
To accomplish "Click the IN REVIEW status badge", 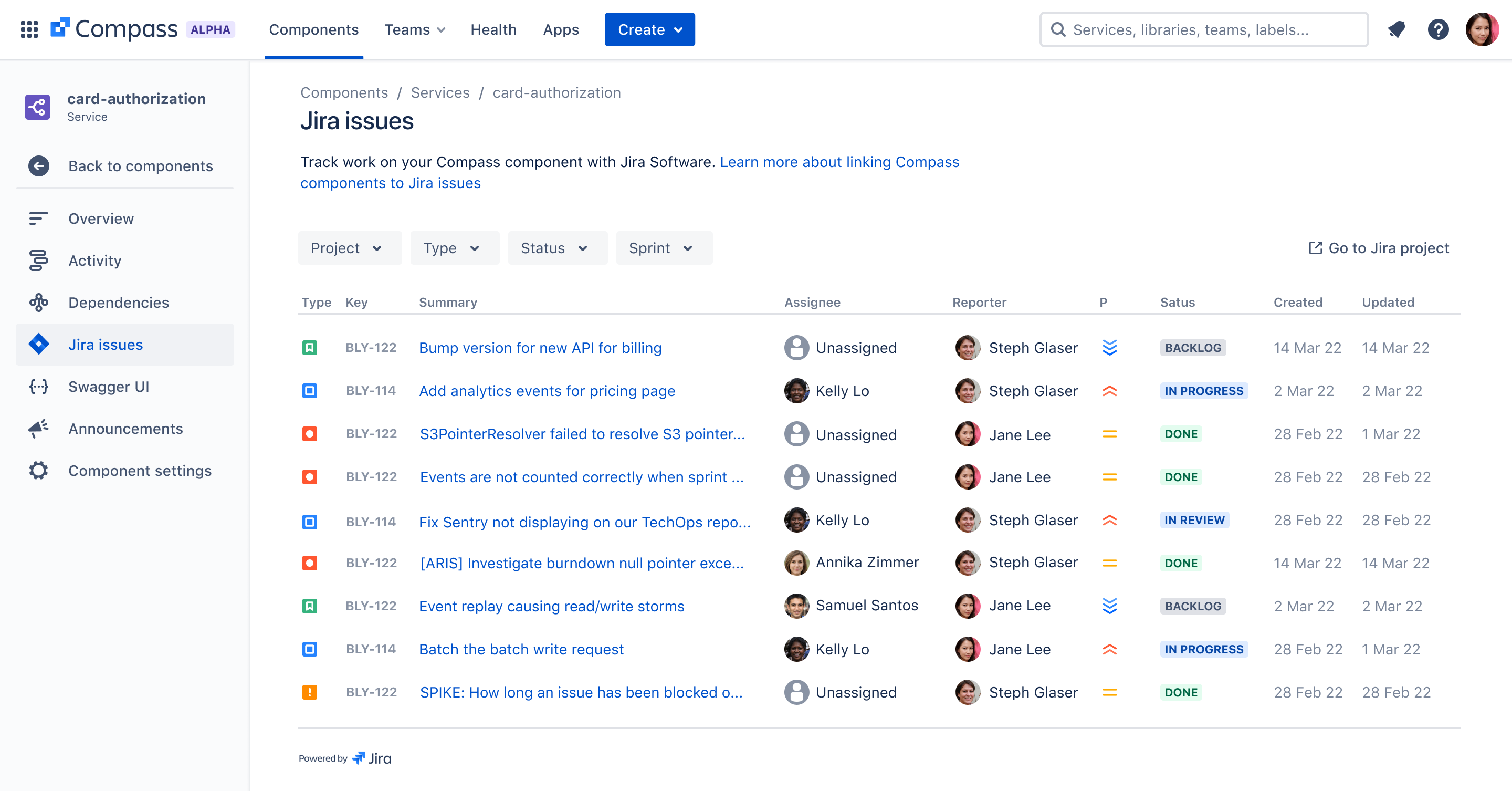I will pos(1194,519).
